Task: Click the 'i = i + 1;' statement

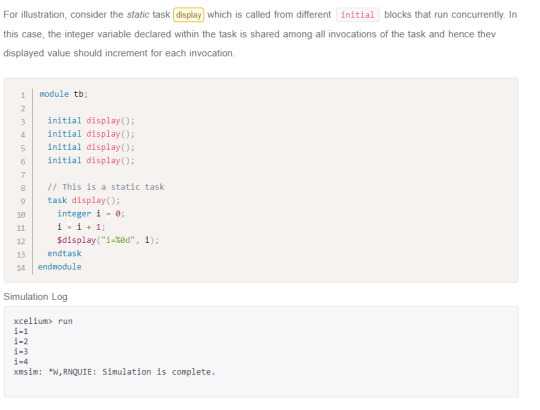Action: tap(81, 227)
